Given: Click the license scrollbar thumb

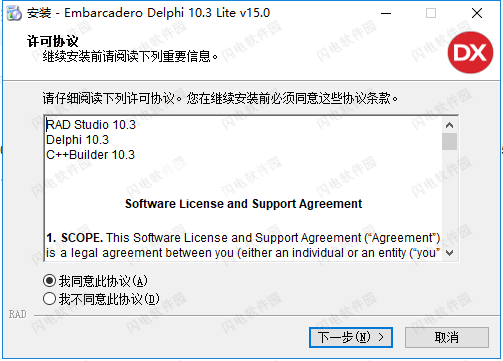Looking at the screenshot, I should 449,141.
